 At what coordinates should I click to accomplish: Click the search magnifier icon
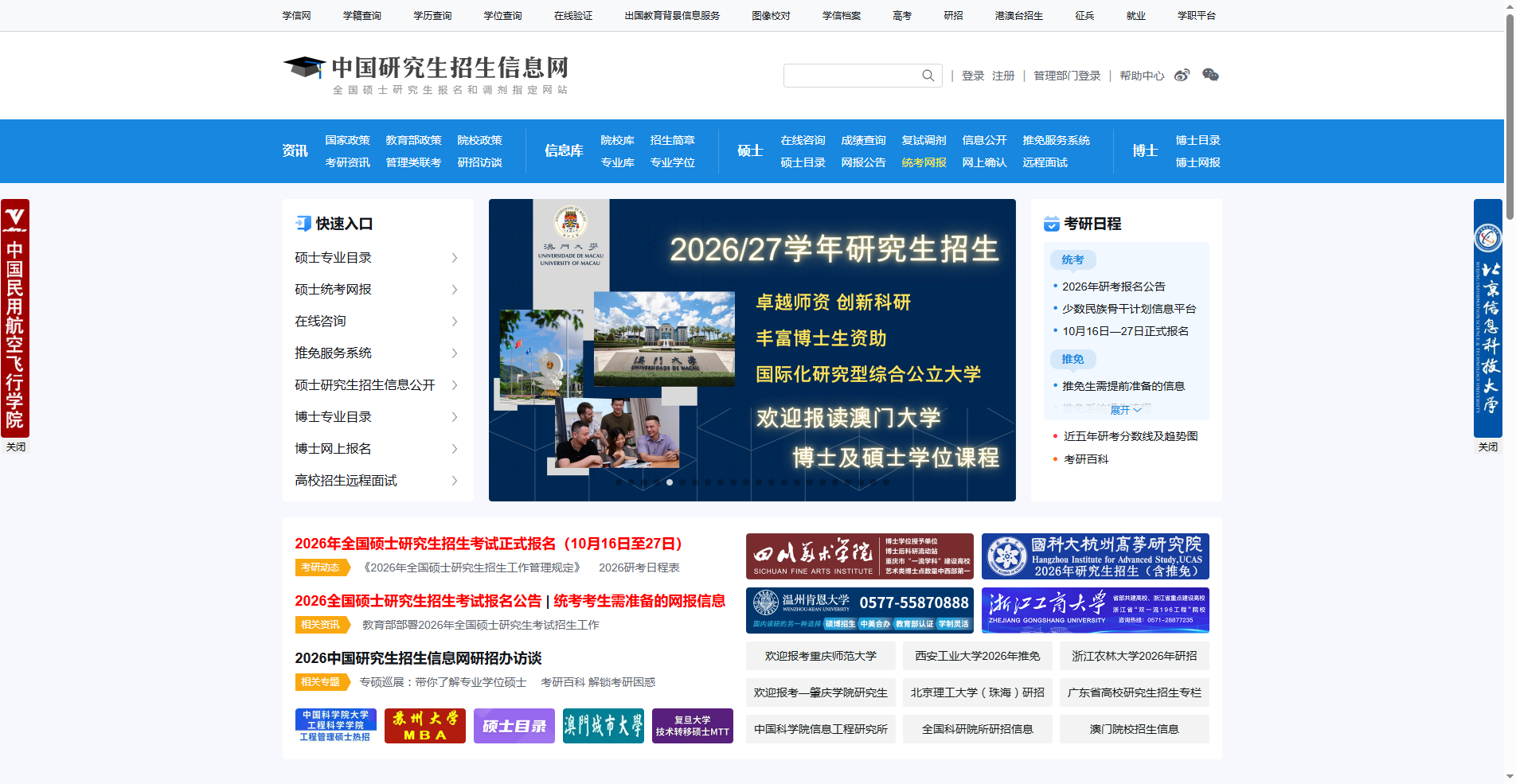tap(927, 76)
